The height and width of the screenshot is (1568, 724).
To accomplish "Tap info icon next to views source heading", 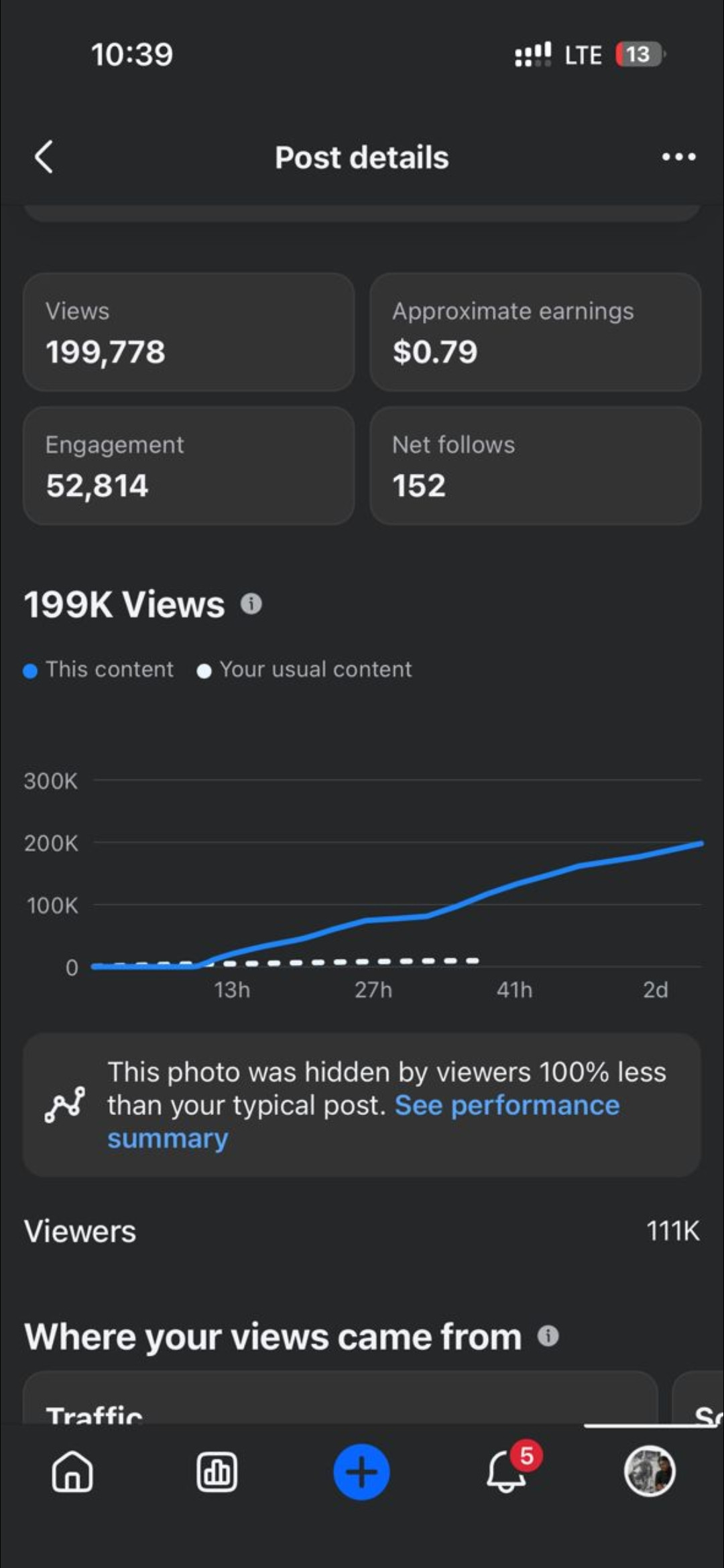I will [548, 1336].
